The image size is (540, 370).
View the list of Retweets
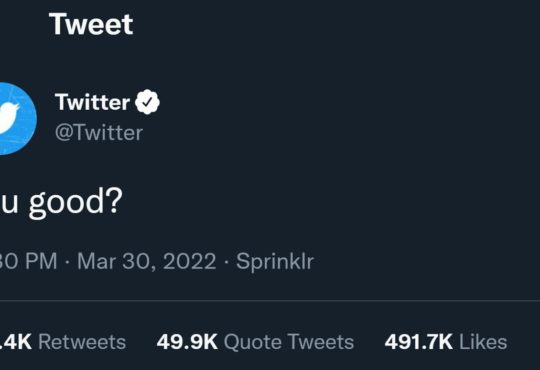63,342
